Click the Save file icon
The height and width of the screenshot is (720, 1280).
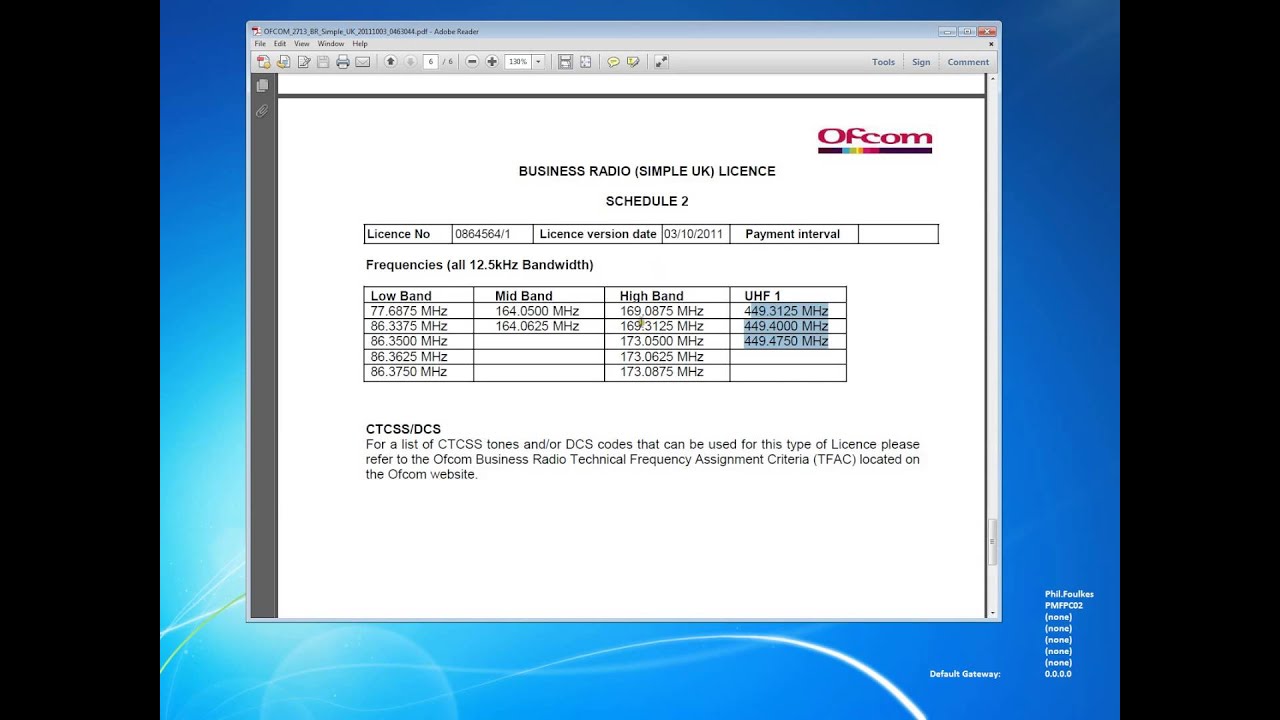pos(323,62)
